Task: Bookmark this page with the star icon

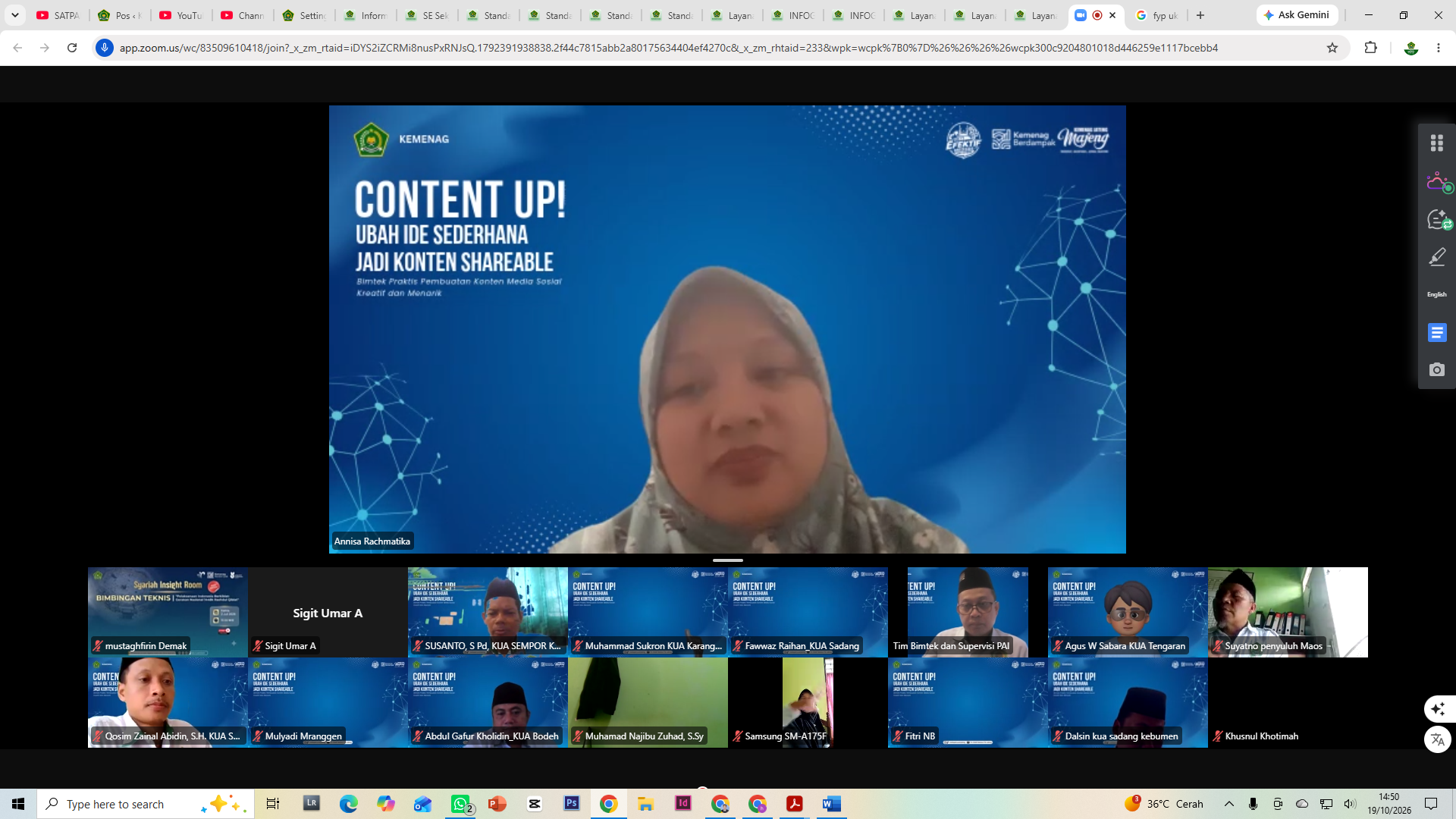Action: click(1332, 48)
